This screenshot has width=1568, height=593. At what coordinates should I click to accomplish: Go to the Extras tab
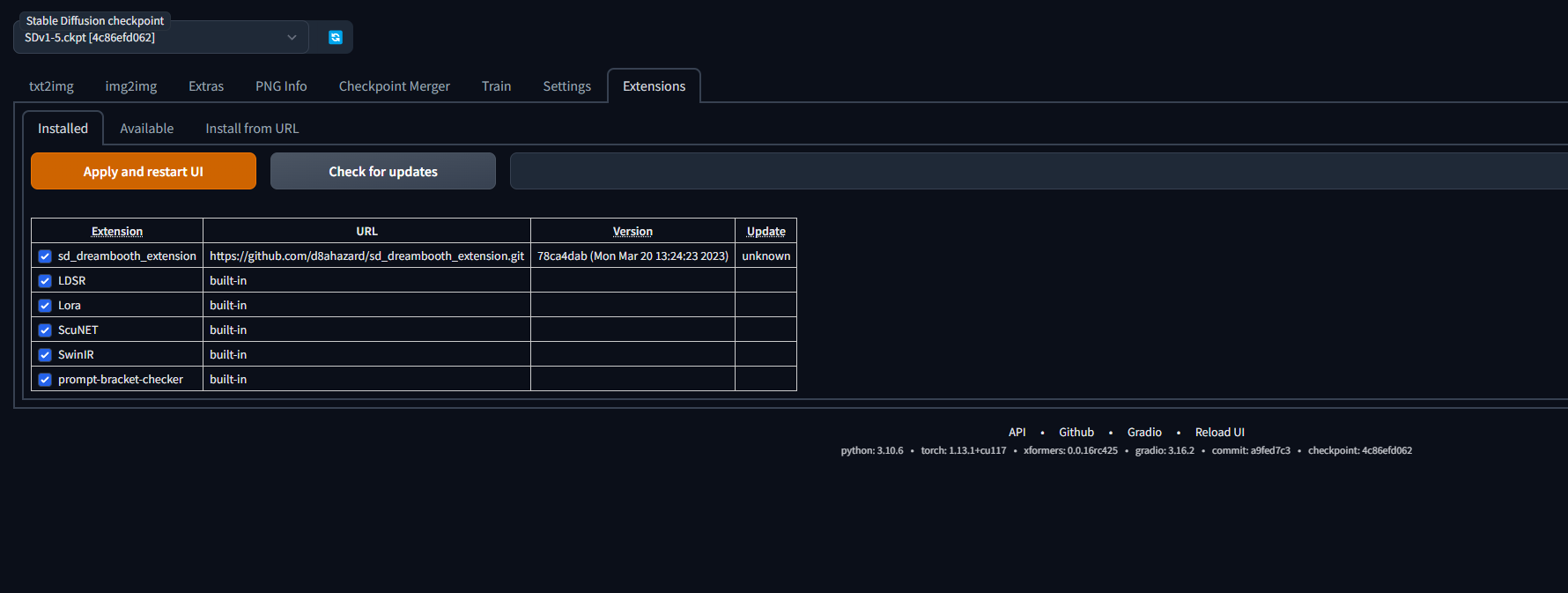pyautogui.click(x=206, y=86)
